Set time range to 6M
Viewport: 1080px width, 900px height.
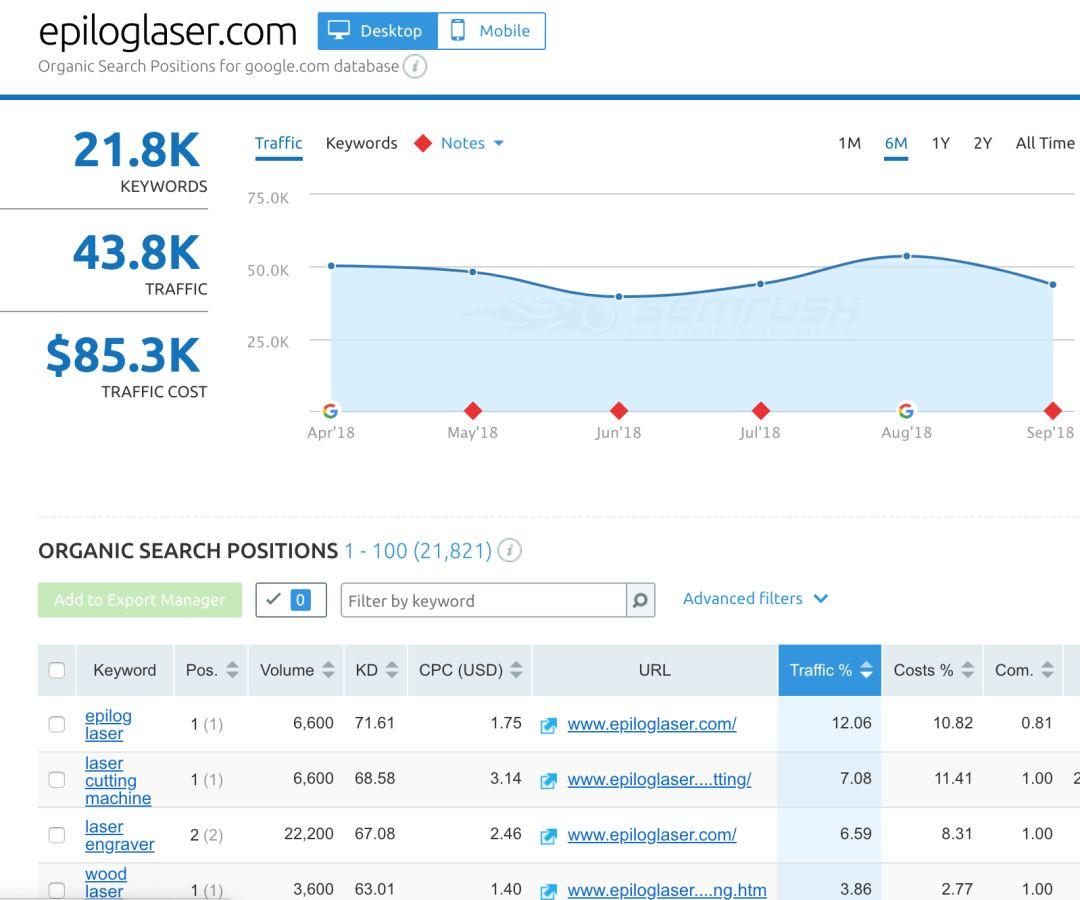pyautogui.click(x=896, y=143)
